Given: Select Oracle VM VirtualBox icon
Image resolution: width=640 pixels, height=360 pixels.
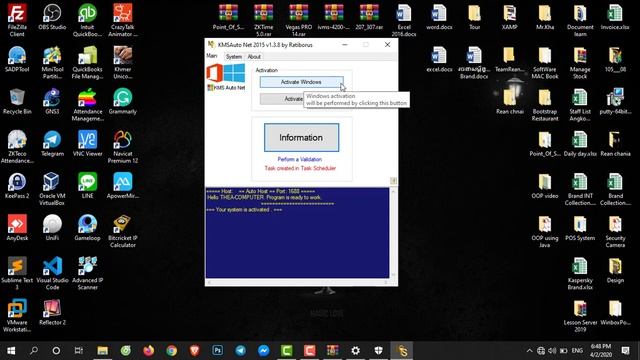Looking at the screenshot, I should pos(52,189).
